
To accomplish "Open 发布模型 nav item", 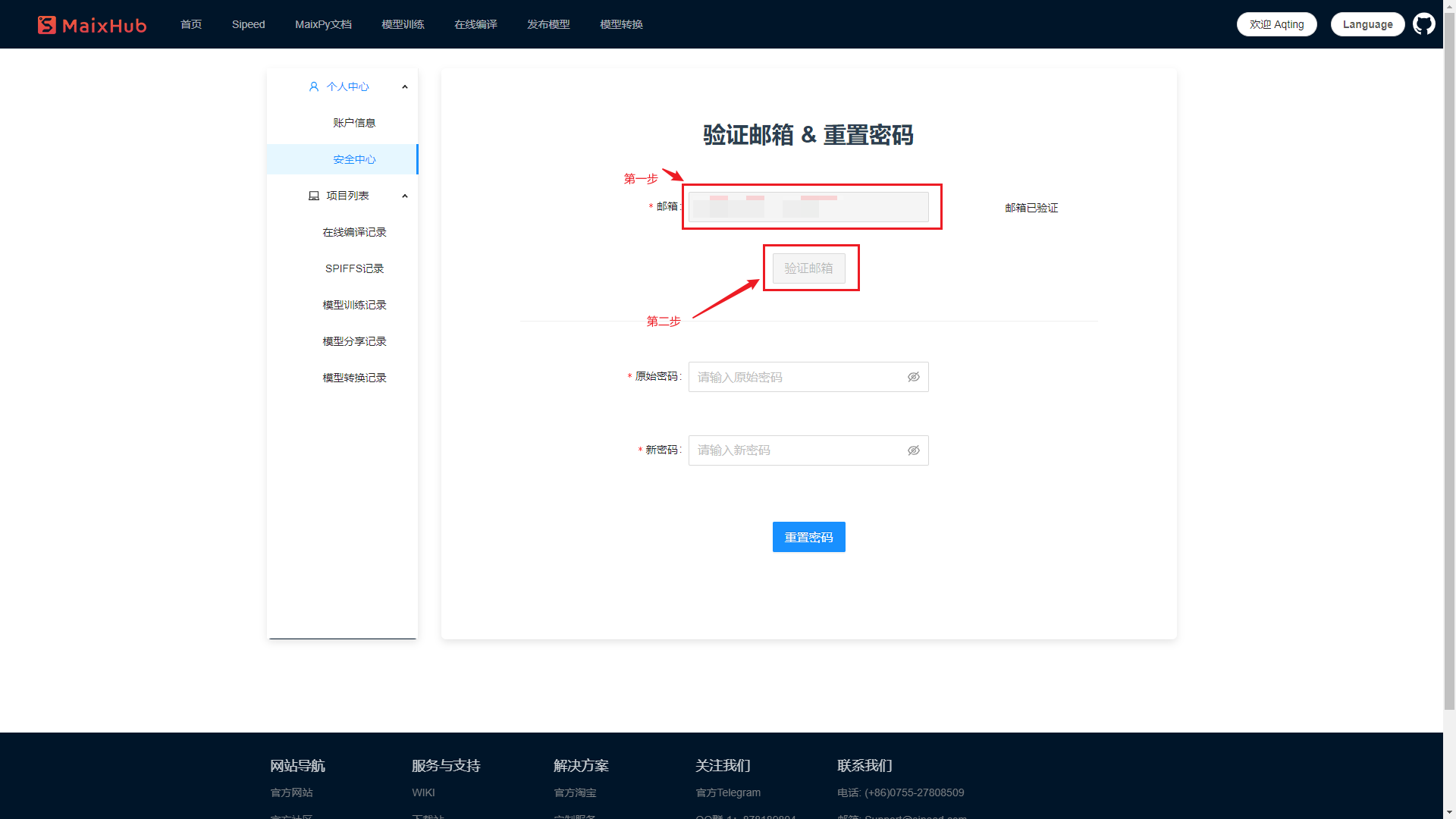I will [548, 24].
